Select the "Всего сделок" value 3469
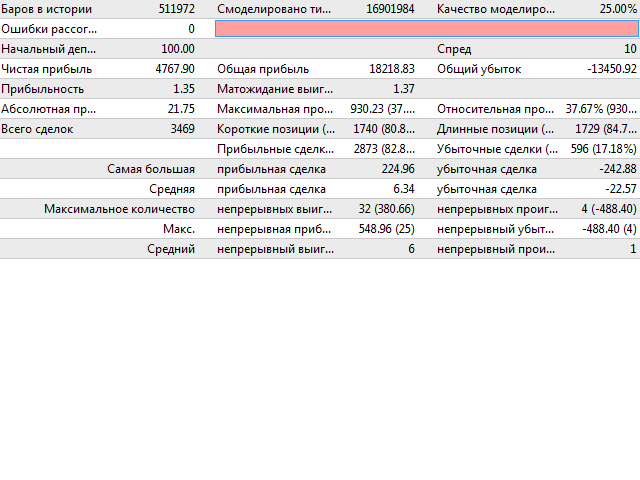This screenshot has height=480, width=640. (176, 129)
